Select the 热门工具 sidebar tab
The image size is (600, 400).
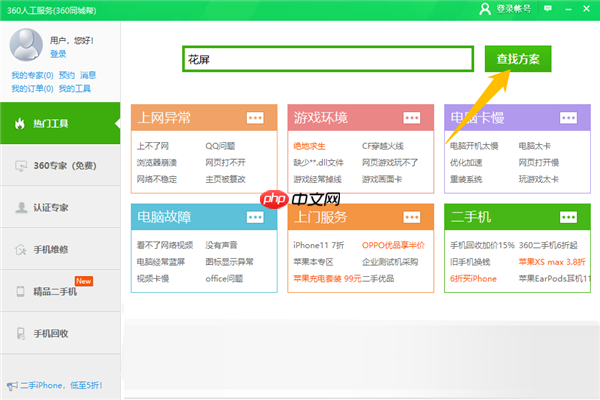(x=60, y=123)
